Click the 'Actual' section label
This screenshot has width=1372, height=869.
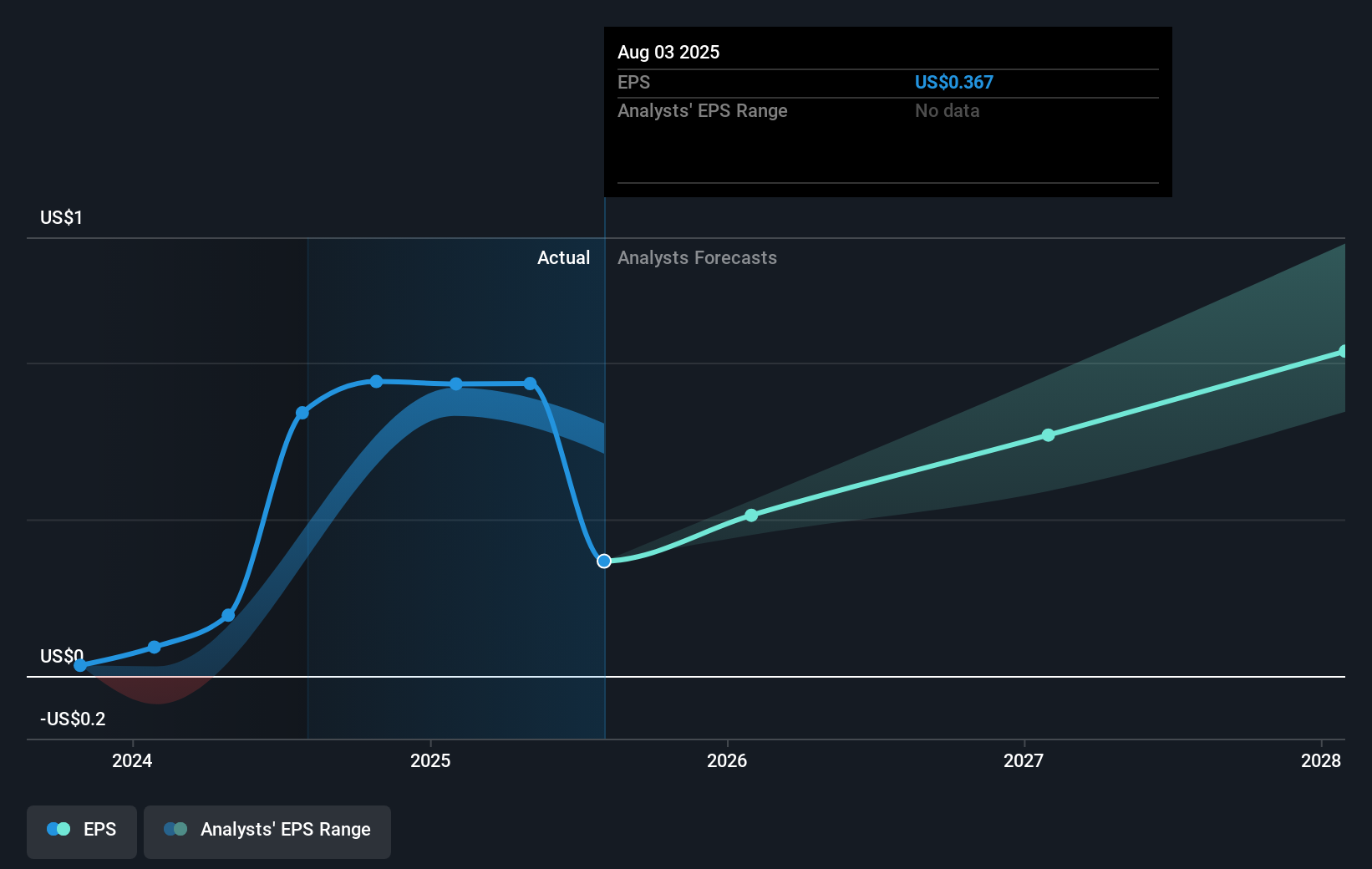click(563, 257)
